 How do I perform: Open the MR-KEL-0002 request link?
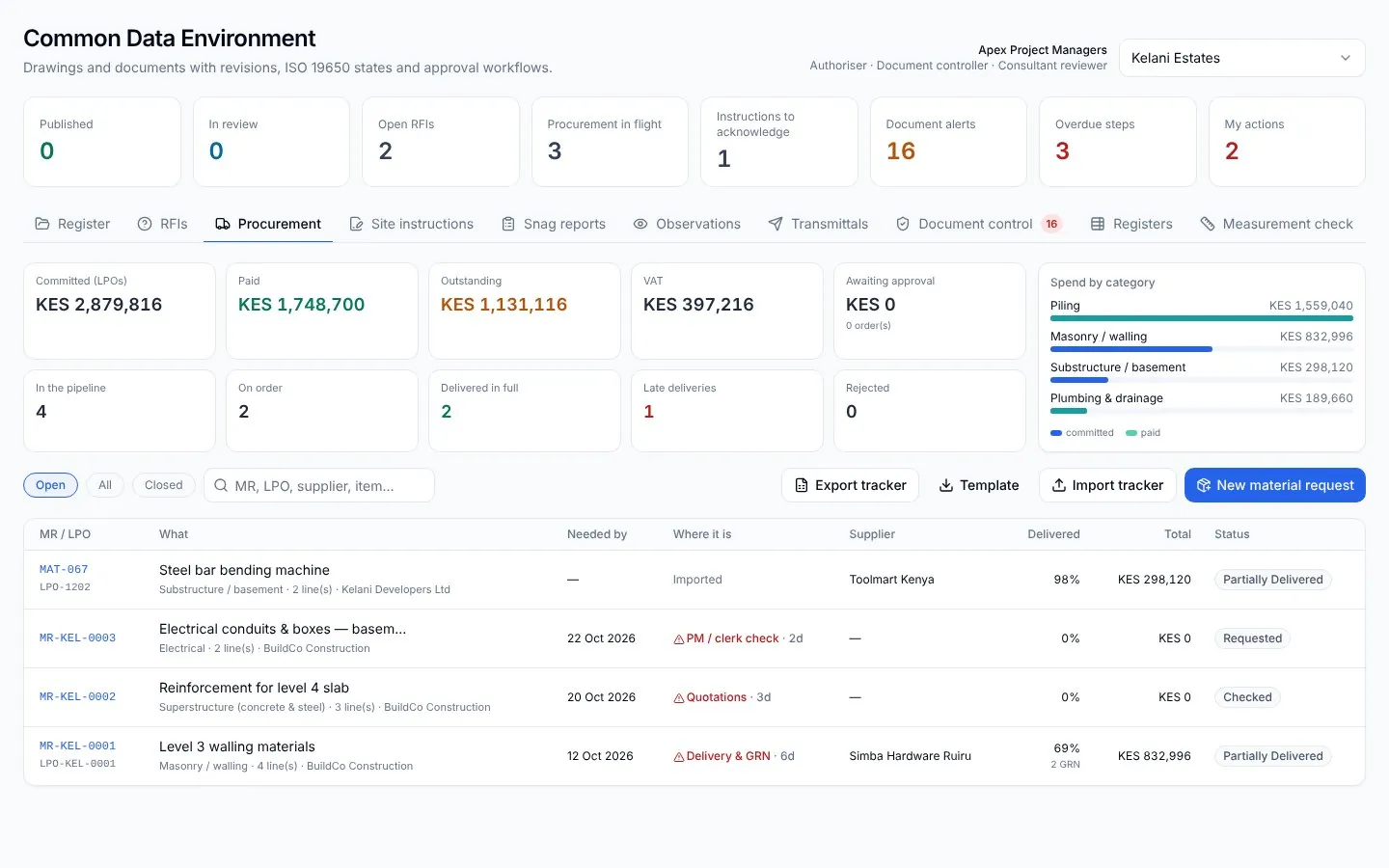coord(77,697)
